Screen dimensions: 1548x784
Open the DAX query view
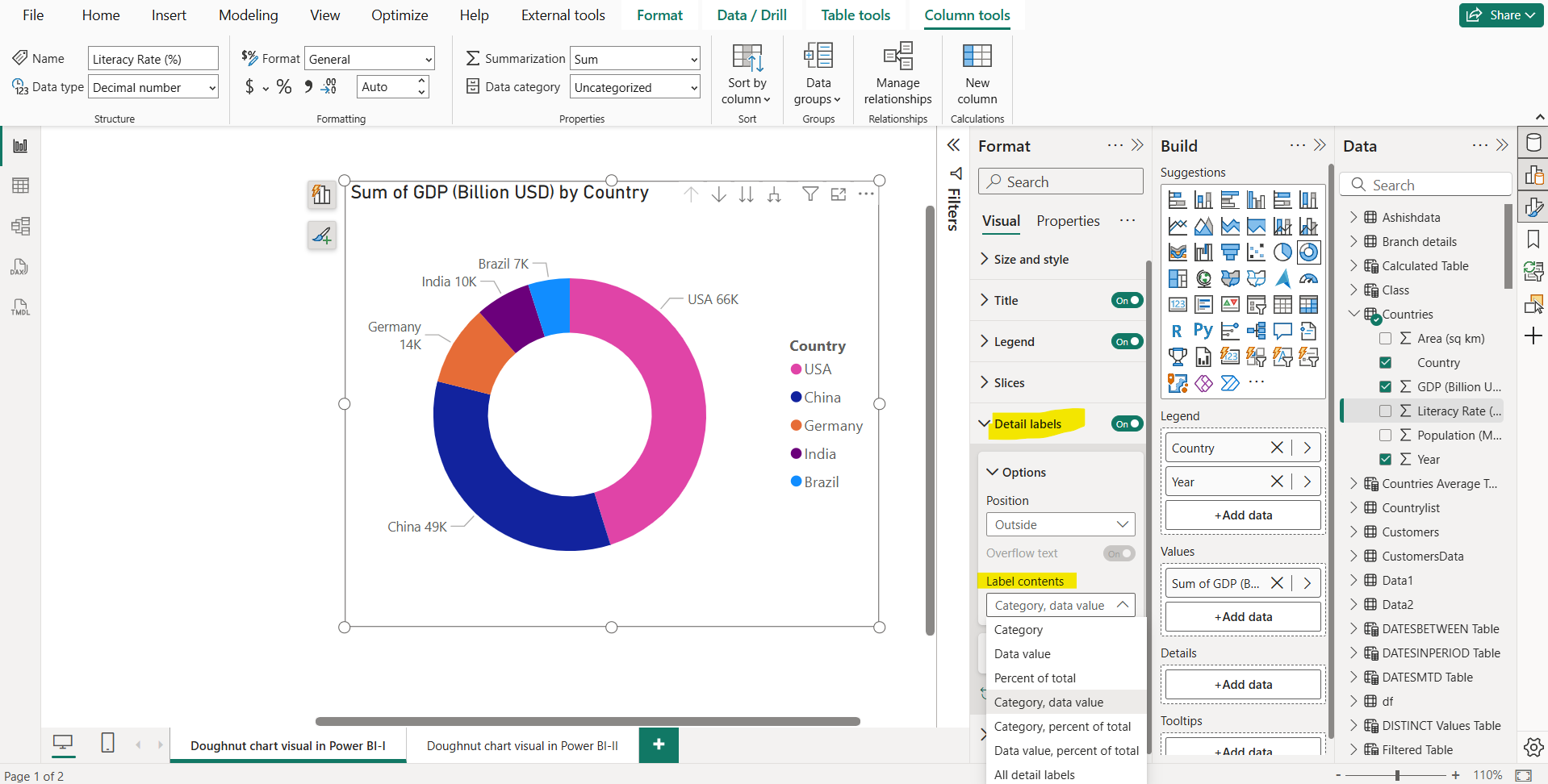[x=20, y=266]
